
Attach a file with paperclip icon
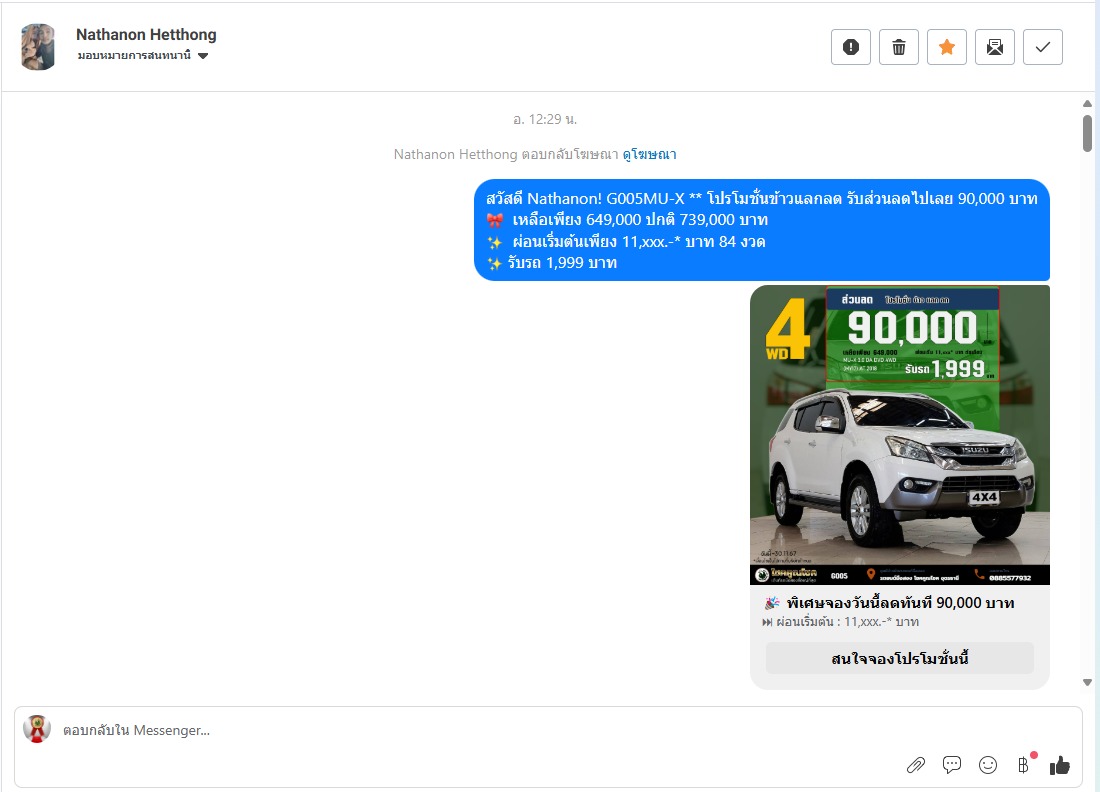tap(916, 765)
